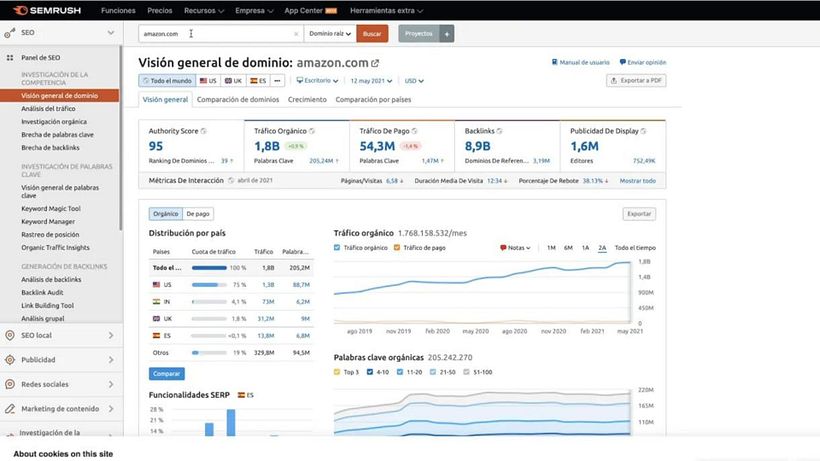This screenshot has height=461, width=820.
Task: Toggle the 51-100 keywords checkbox
Action: click(466, 372)
